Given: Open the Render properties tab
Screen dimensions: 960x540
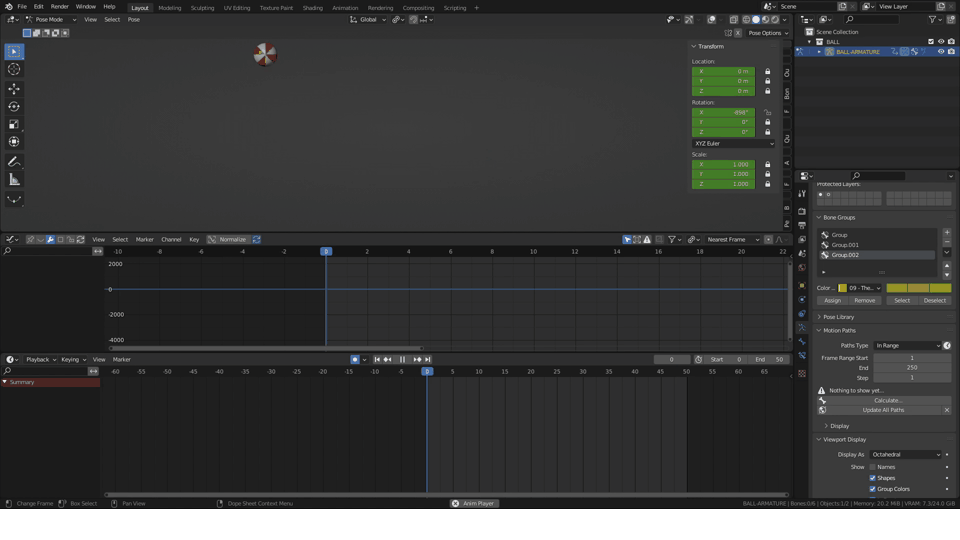Looking at the screenshot, I should [x=802, y=211].
